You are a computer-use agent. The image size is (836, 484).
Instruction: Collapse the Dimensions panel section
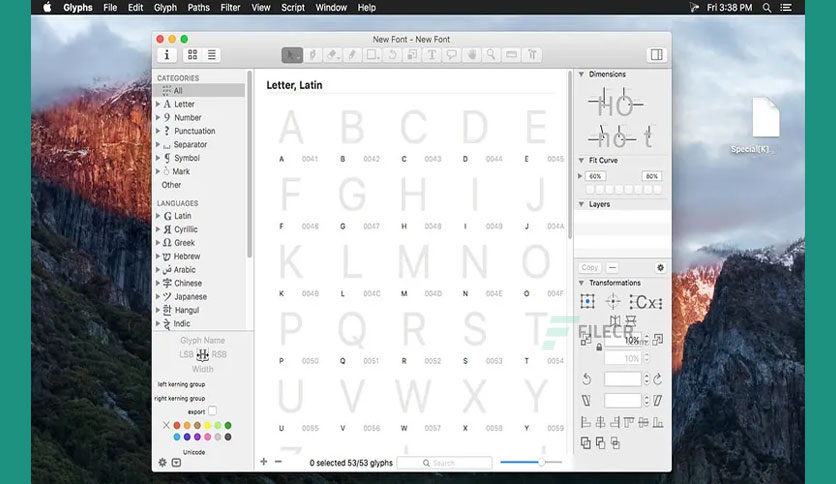point(582,74)
